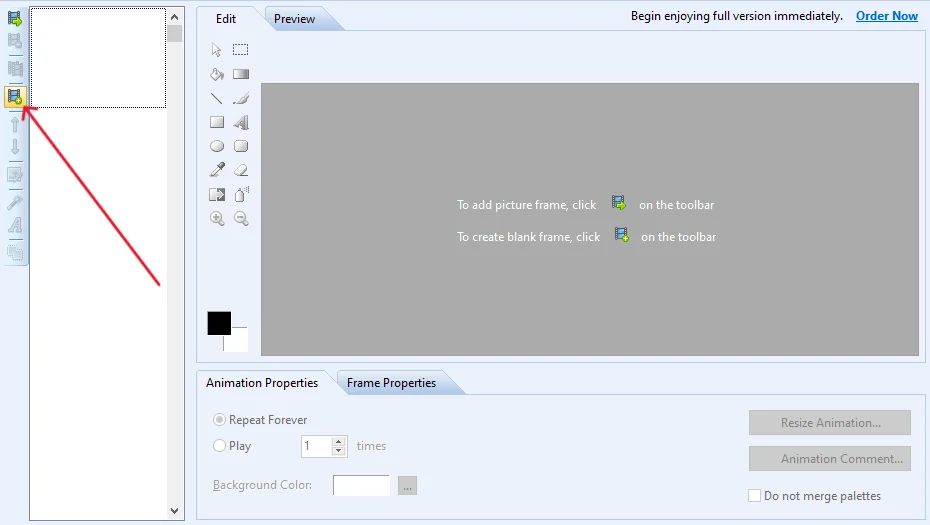Image resolution: width=930 pixels, height=525 pixels.
Task: Open background color picker with '...' button
Action: (407, 485)
